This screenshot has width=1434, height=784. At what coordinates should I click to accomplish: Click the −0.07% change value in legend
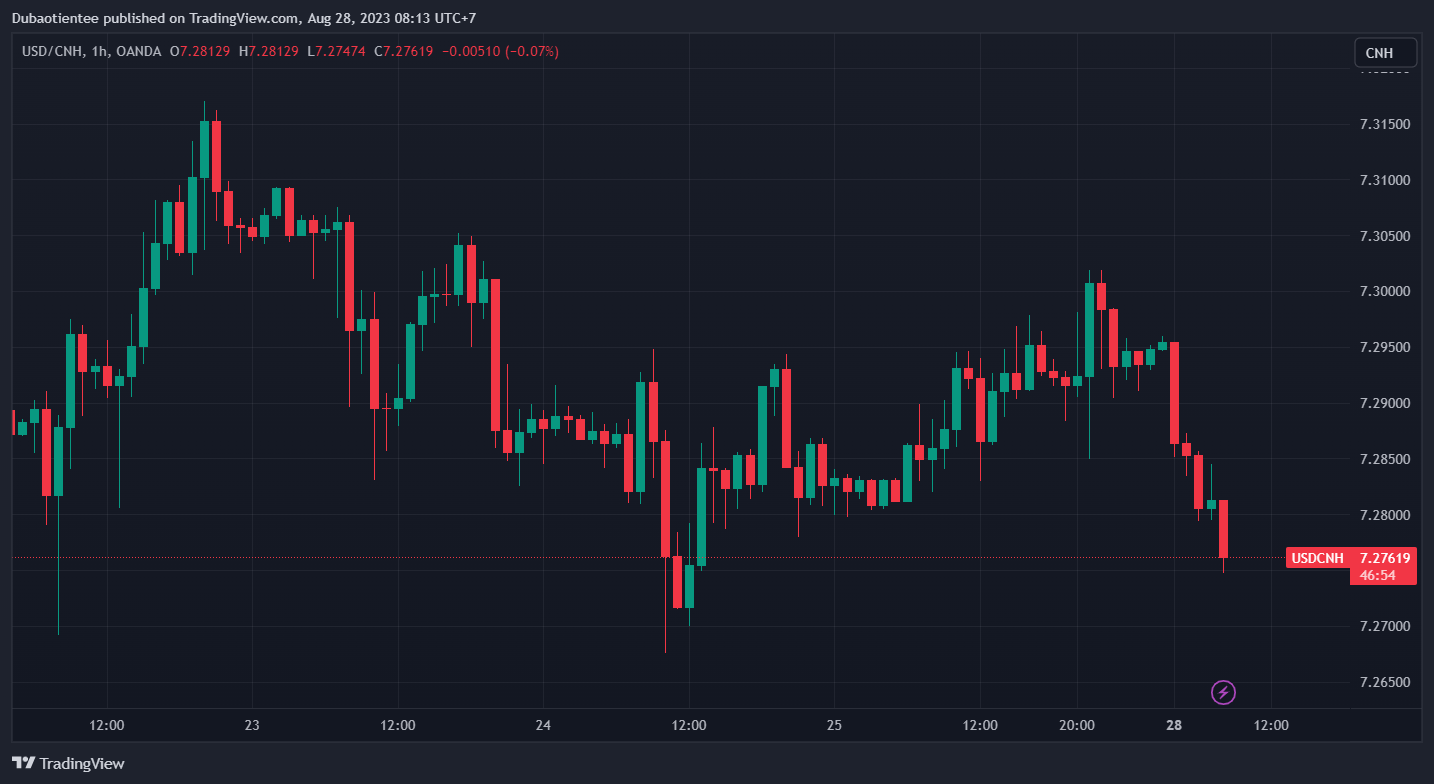point(532,51)
